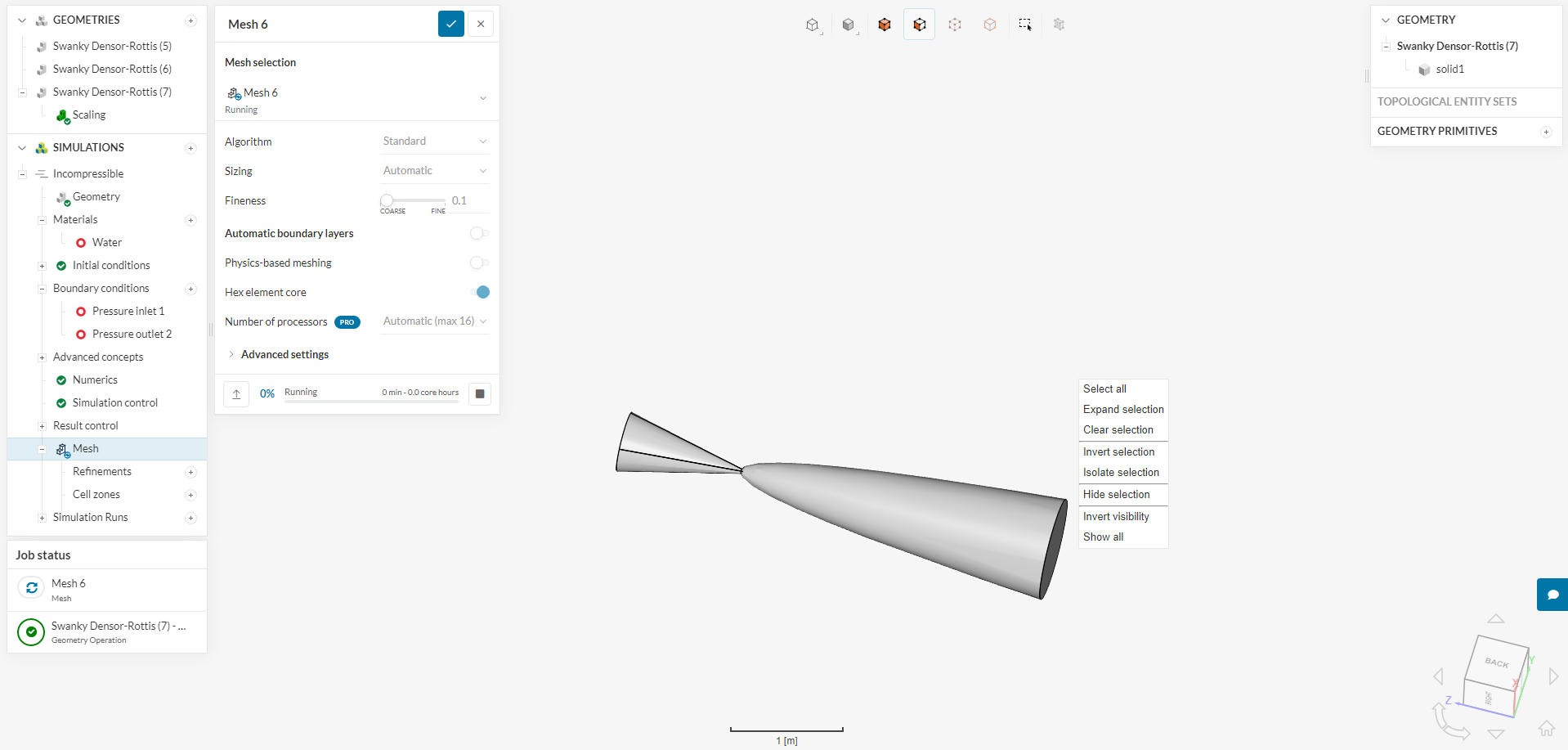Viewport: 1568px width, 750px height.
Task: Collapse the GEOMETRIES section
Action: pyautogui.click(x=22, y=20)
